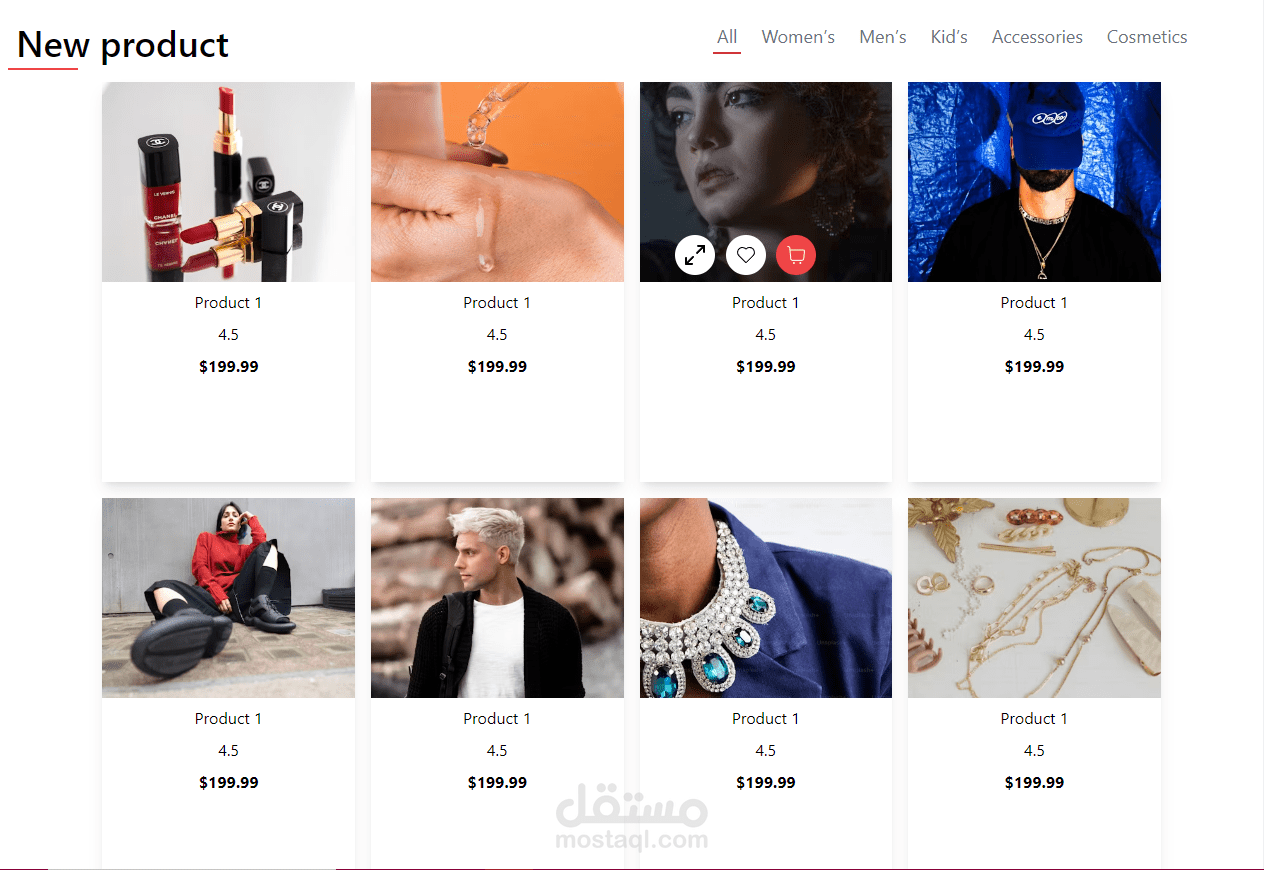Select the All category tab
1264x870 pixels.
click(727, 37)
